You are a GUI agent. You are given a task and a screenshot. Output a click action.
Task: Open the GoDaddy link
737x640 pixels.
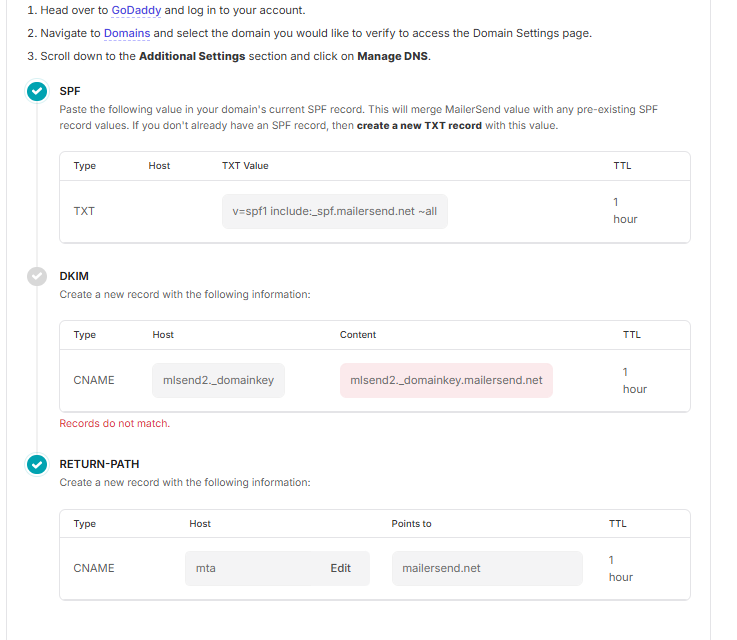click(x=136, y=10)
